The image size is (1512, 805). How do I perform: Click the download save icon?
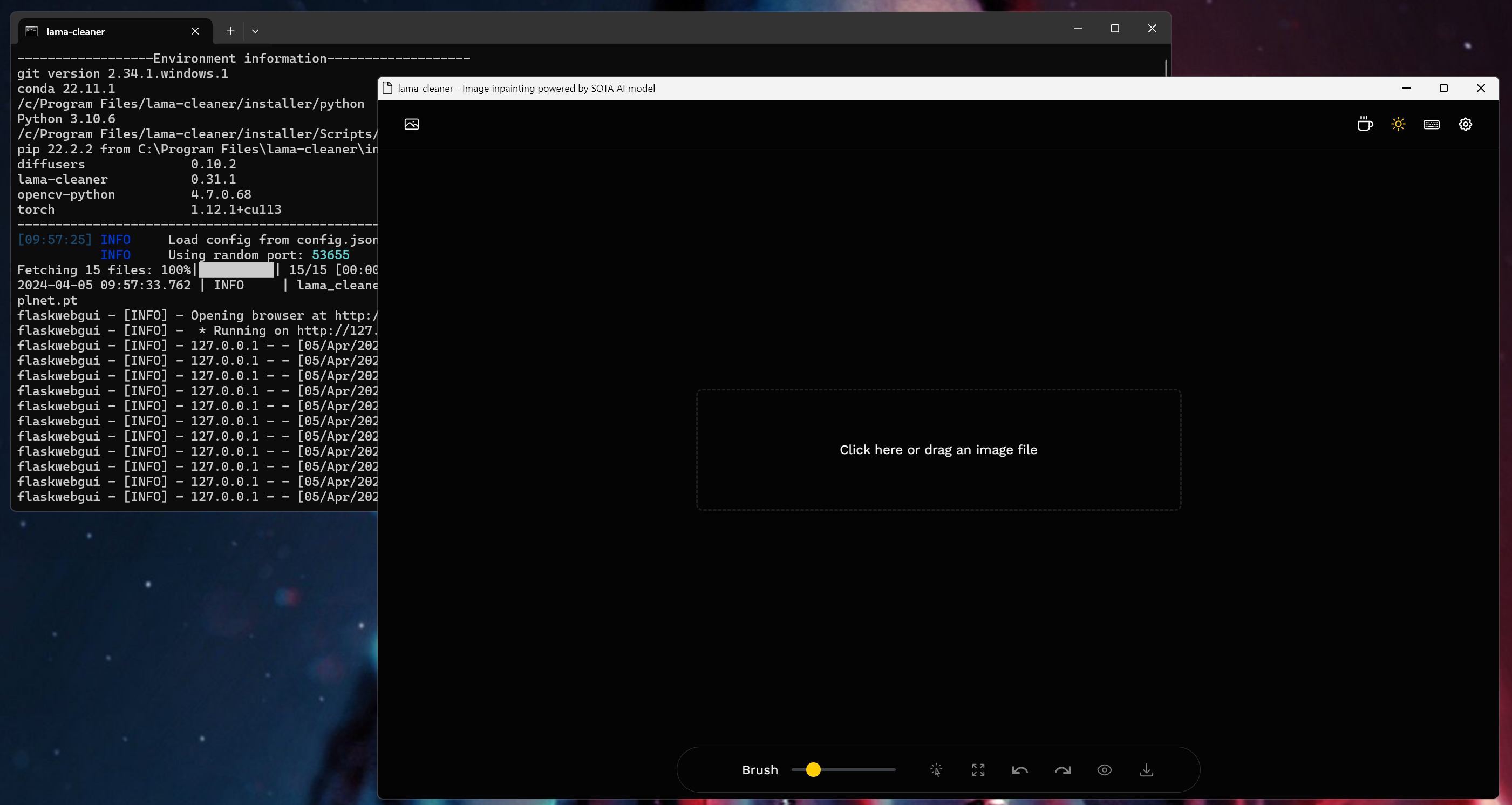coord(1146,770)
